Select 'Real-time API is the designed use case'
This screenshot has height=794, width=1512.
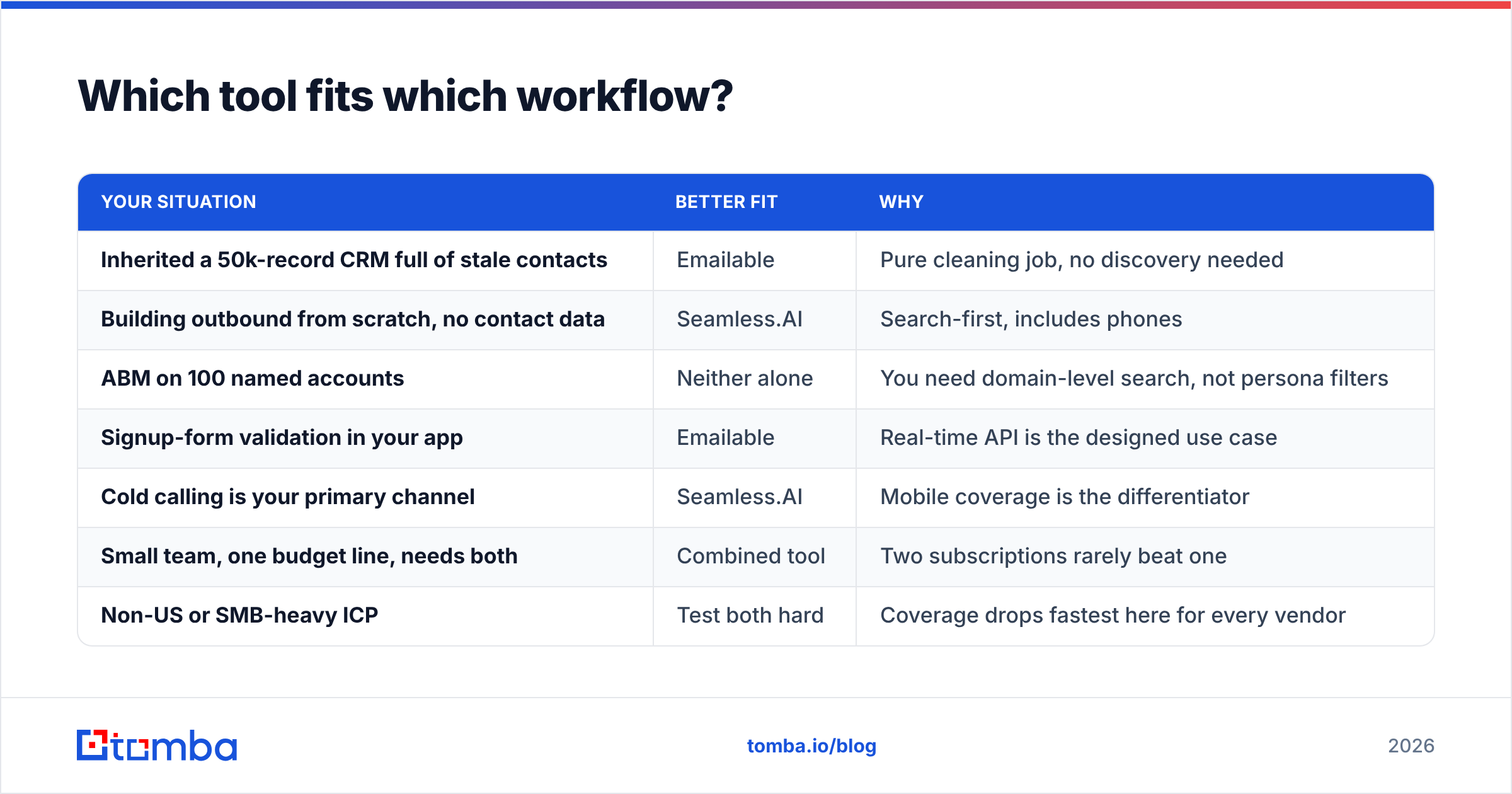1079,438
